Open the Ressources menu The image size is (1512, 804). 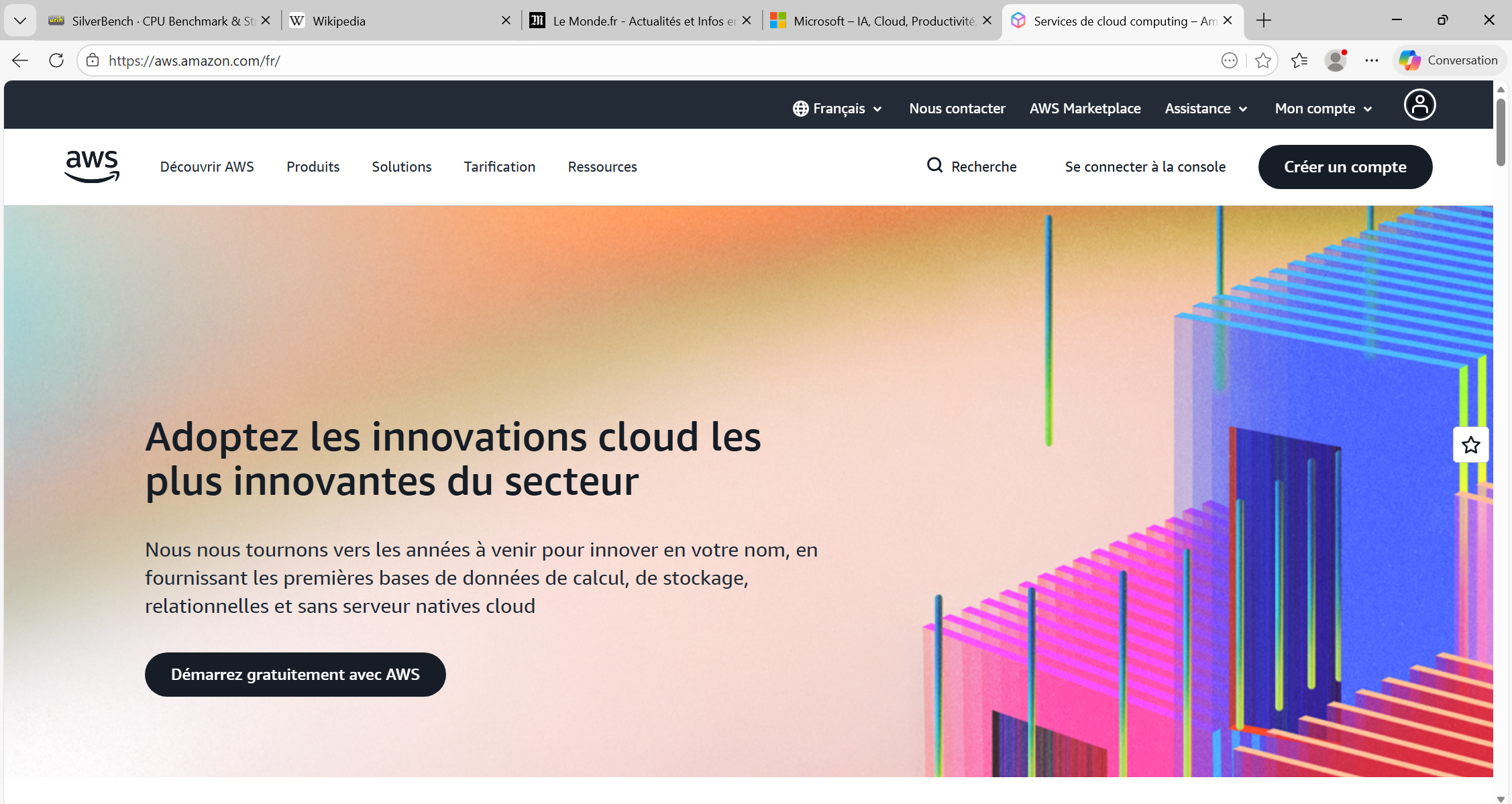[602, 167]
